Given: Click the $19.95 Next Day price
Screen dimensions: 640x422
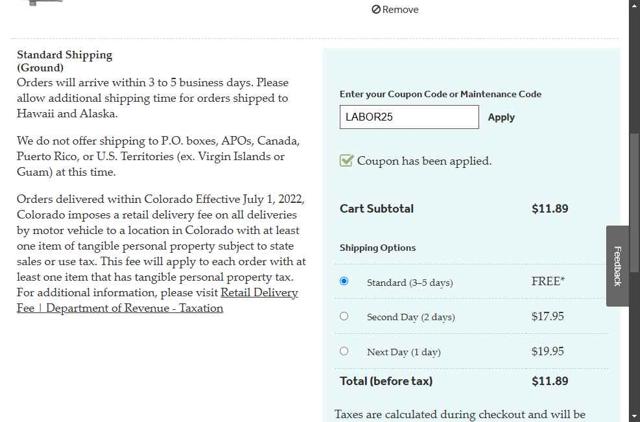Looking at the screenshot, I should (548, 351).
